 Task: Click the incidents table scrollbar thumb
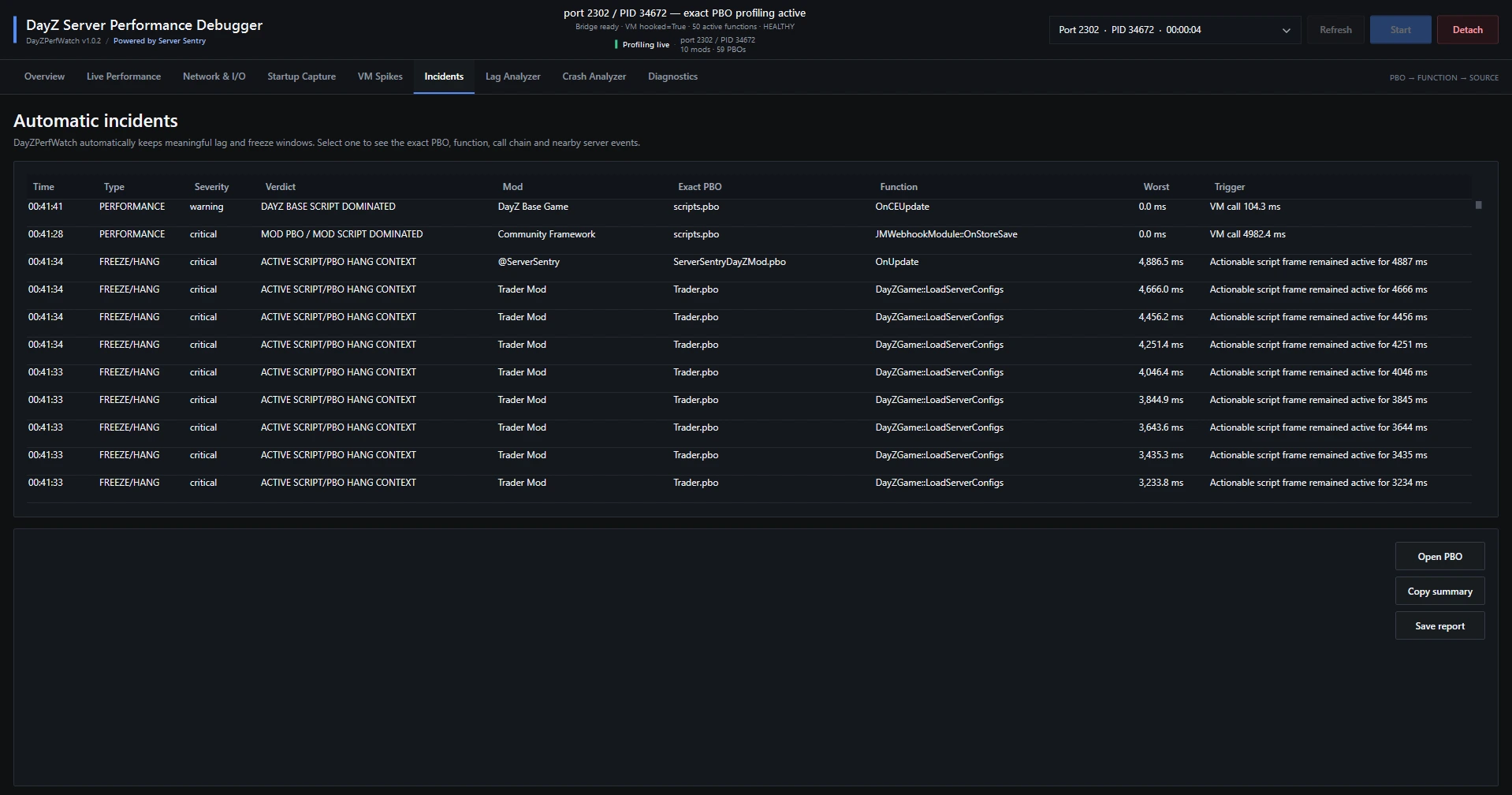click(1479, 205)
